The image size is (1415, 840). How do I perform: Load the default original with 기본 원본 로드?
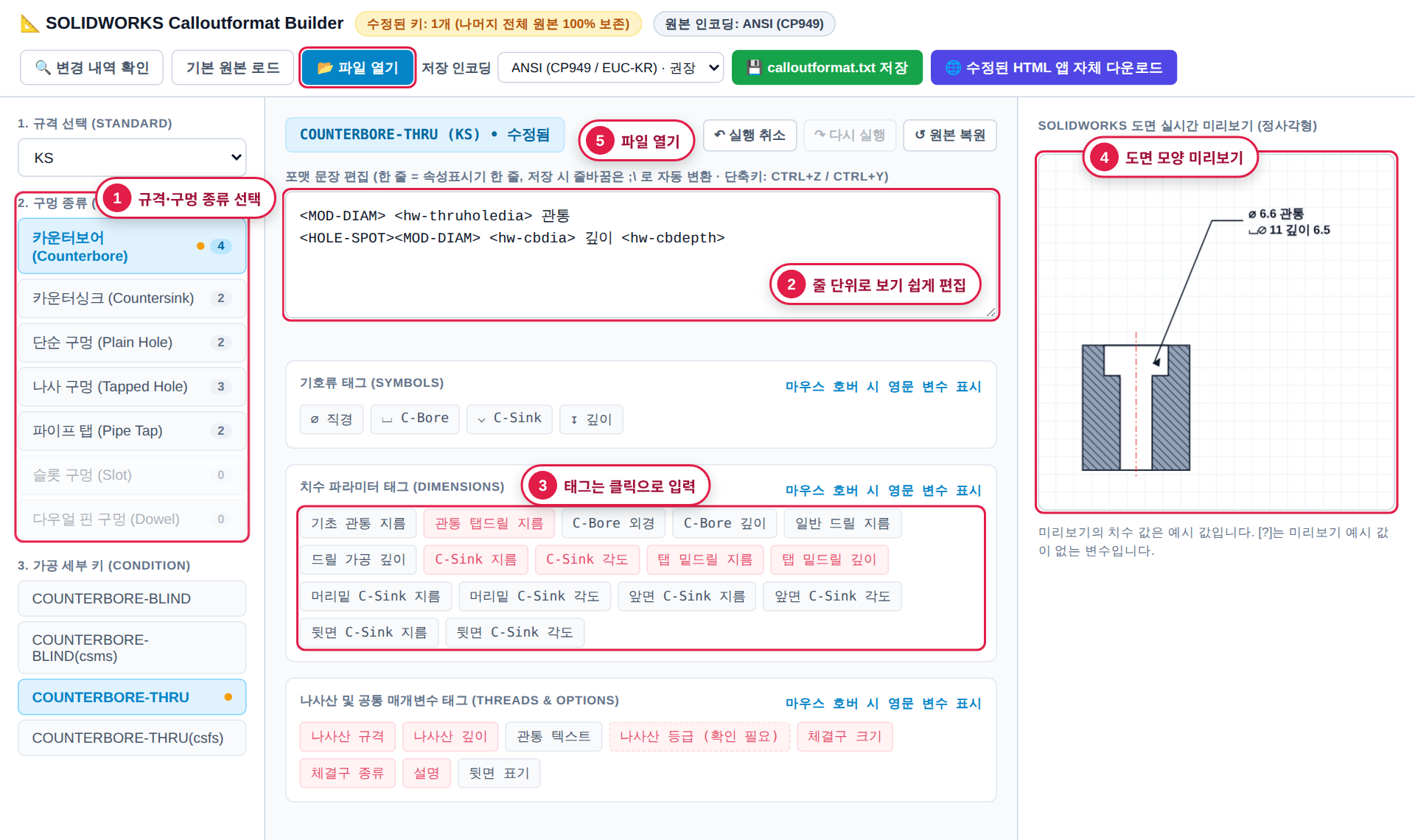(x=232, y=68)
